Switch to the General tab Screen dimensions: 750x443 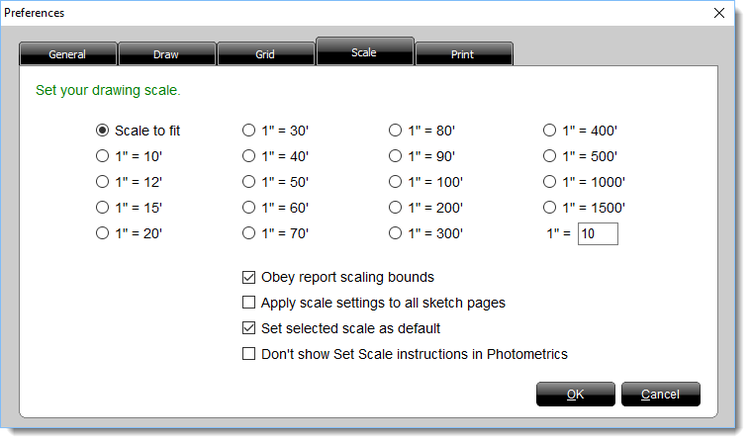click(67, 54)
